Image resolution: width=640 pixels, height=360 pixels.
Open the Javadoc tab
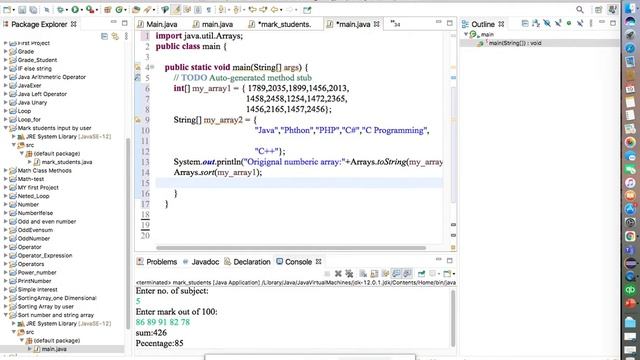click(x=201, y=262)
